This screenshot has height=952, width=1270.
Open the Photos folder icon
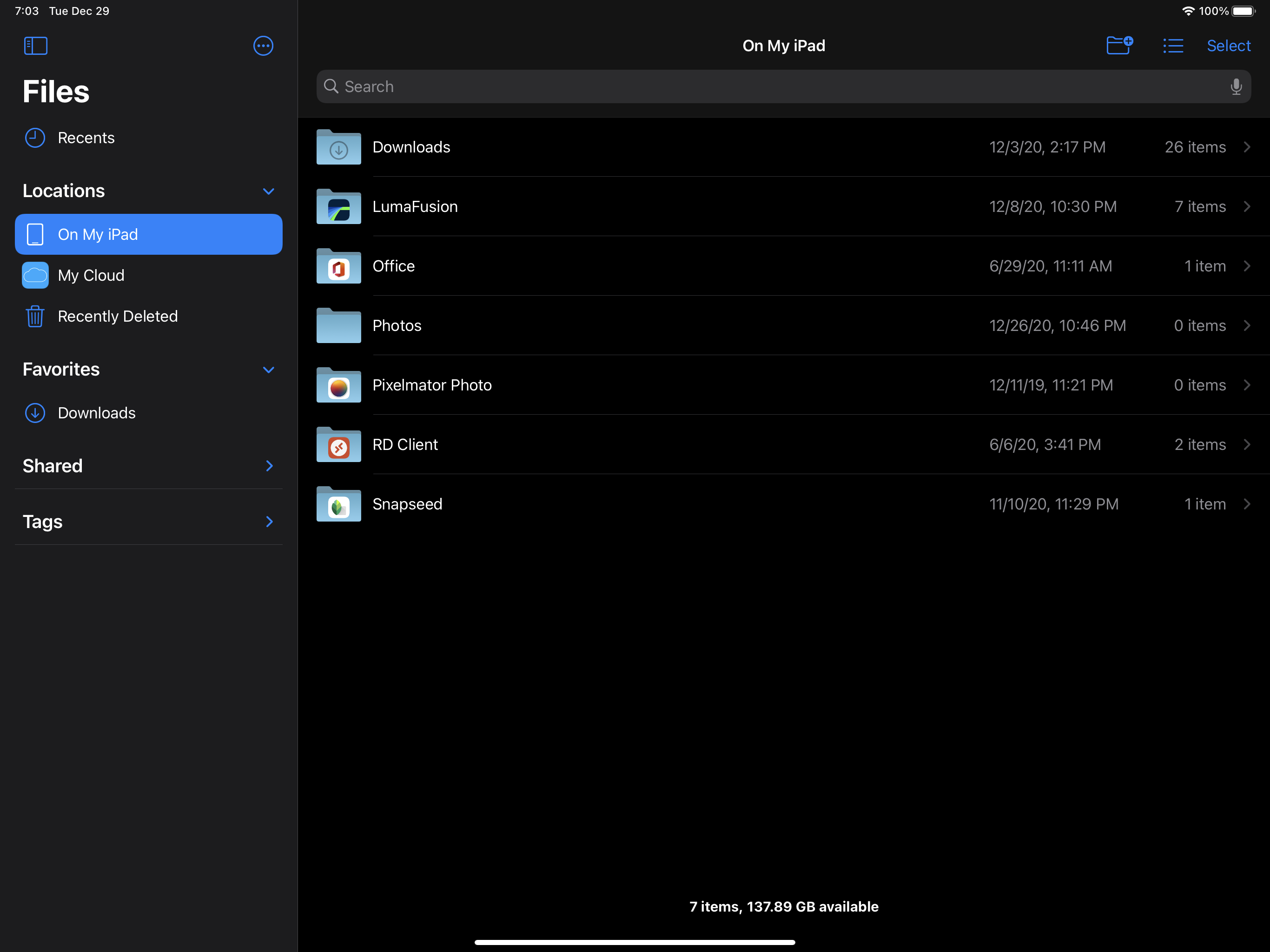click(x=339, y=325)
